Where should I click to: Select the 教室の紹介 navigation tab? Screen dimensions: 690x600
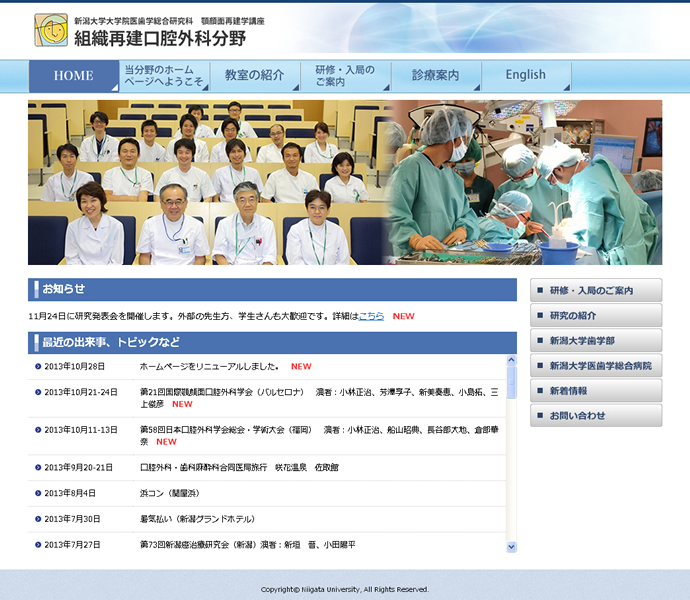[x=255, y=76]
